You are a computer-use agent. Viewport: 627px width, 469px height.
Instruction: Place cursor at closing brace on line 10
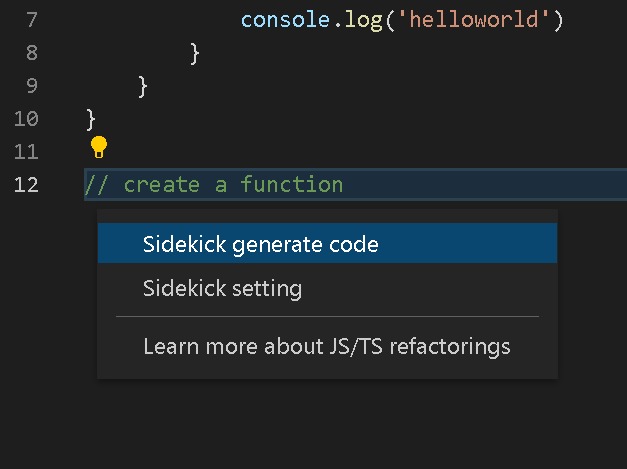coord(91,119)
